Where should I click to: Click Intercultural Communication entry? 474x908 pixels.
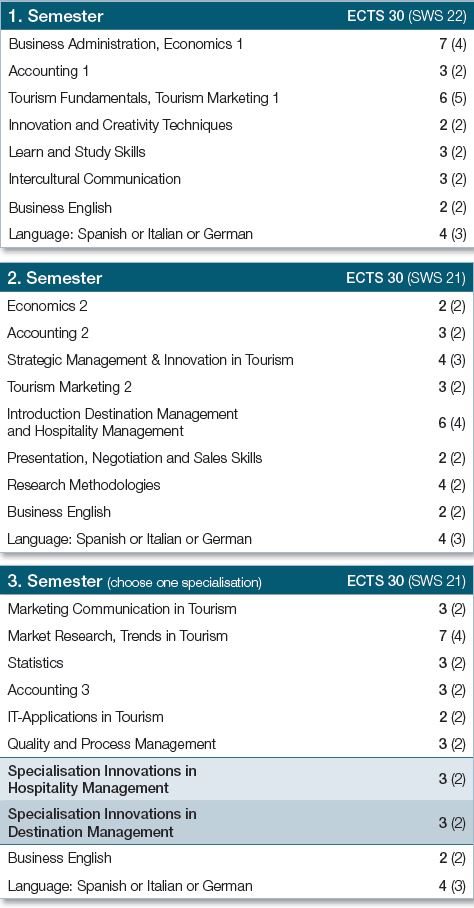tap(237, 179)
